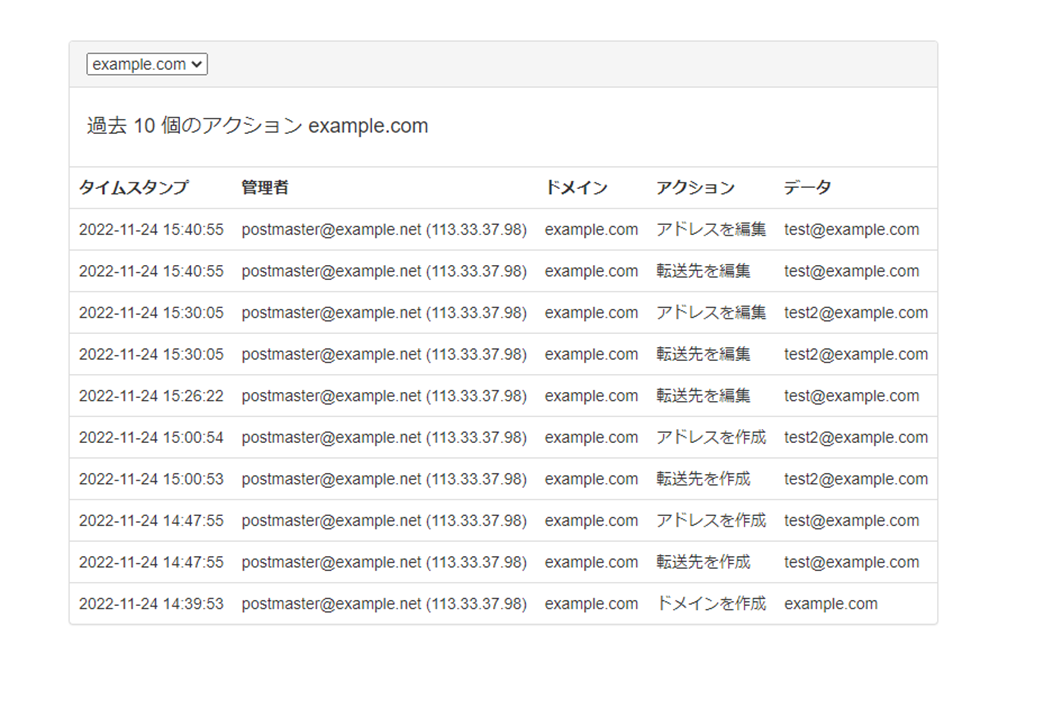1062x717 pixels.
Task: Select the アドレスを作成 entry from 15:00:54
Action: (711, 437)
